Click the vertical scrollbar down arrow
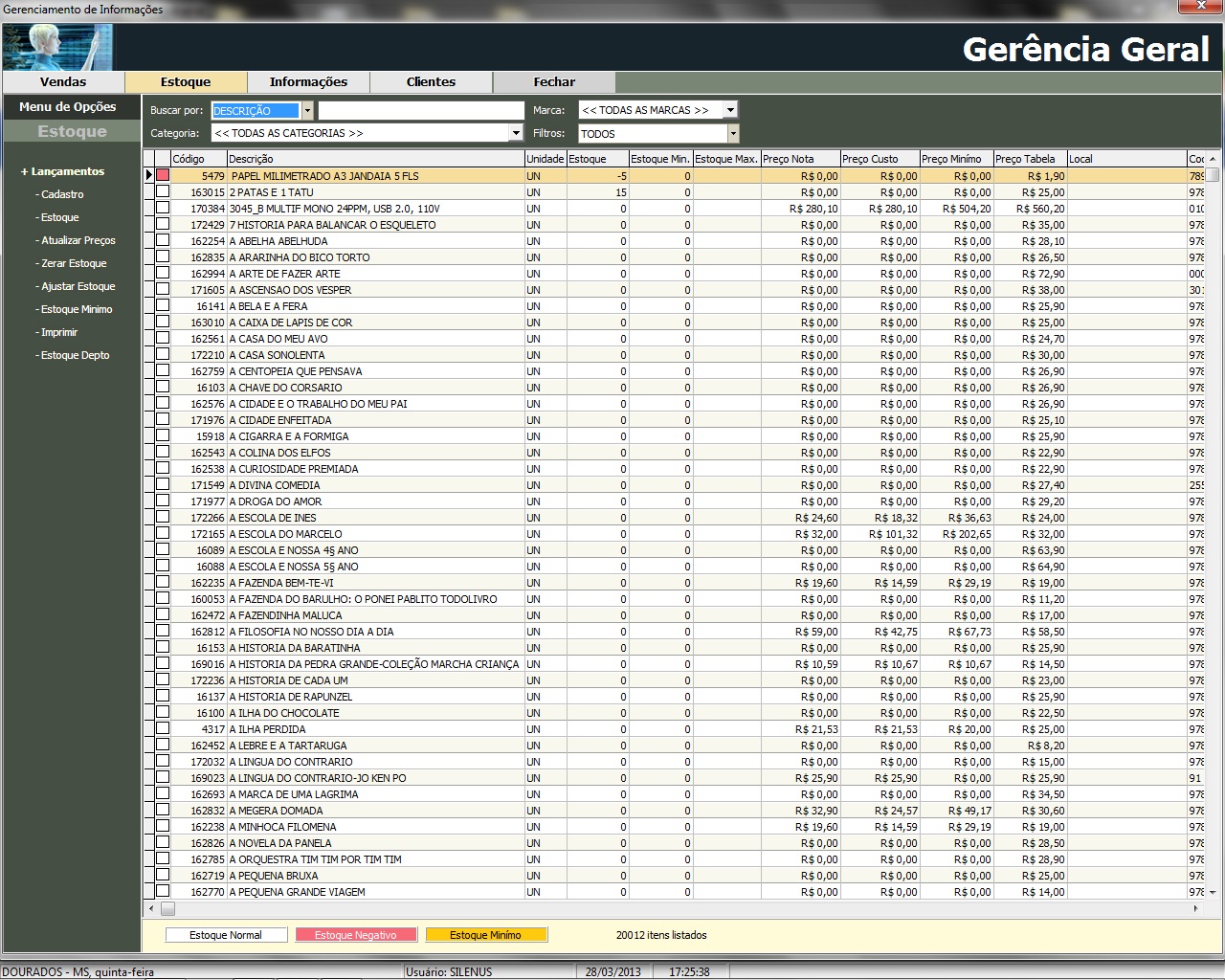Image resolution: width=1225 pixels, height=980 pixels. (1213, 891)
